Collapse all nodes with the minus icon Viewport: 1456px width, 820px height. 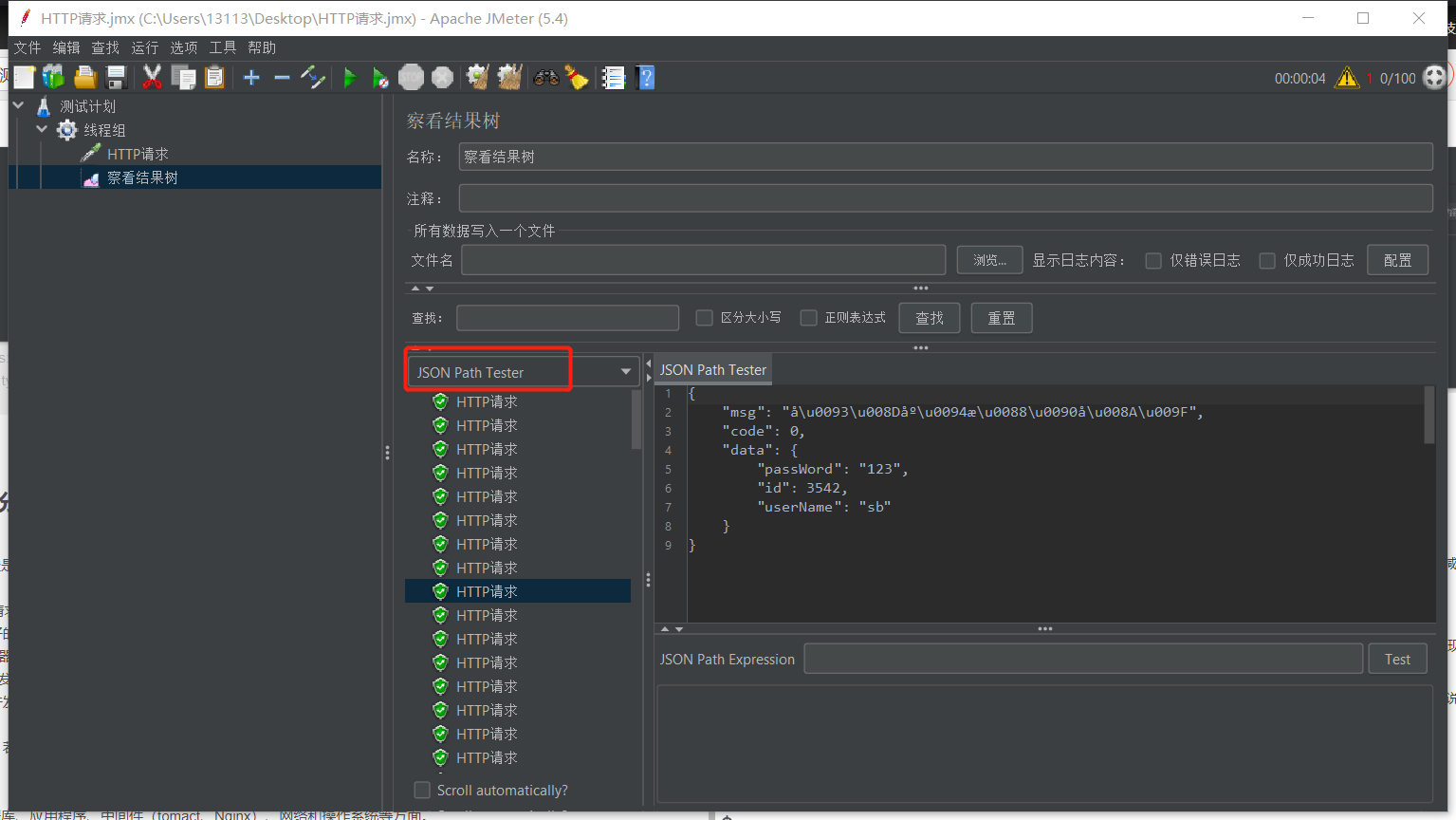tap(282, 78)
